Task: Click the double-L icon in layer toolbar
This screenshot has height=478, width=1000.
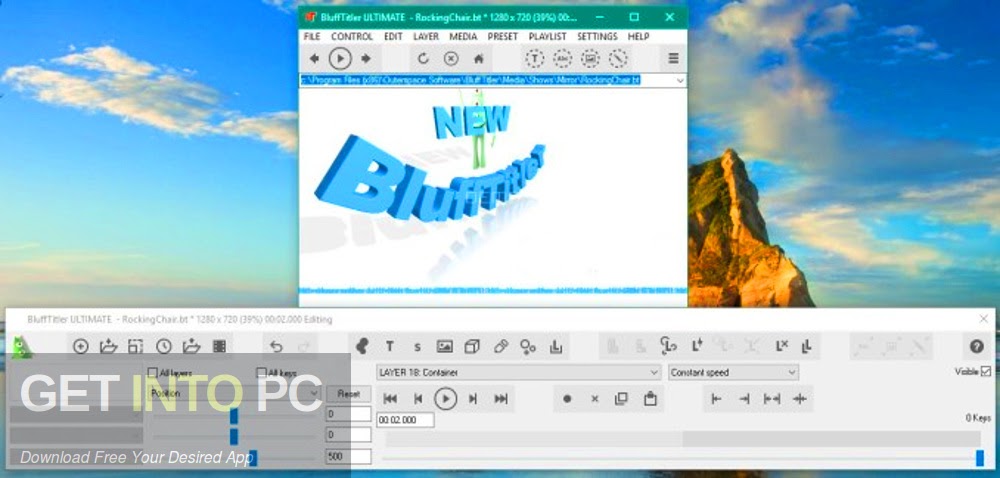Action: [807, 346]
